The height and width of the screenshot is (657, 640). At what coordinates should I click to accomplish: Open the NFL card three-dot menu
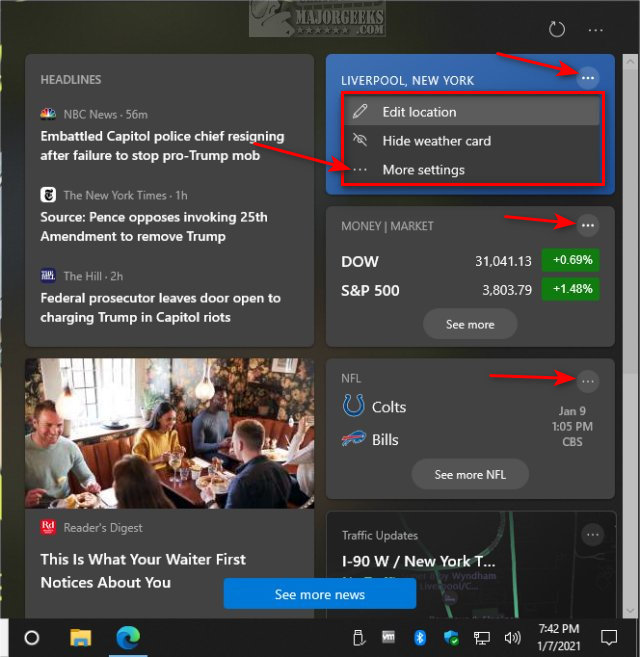click(588, 381)
